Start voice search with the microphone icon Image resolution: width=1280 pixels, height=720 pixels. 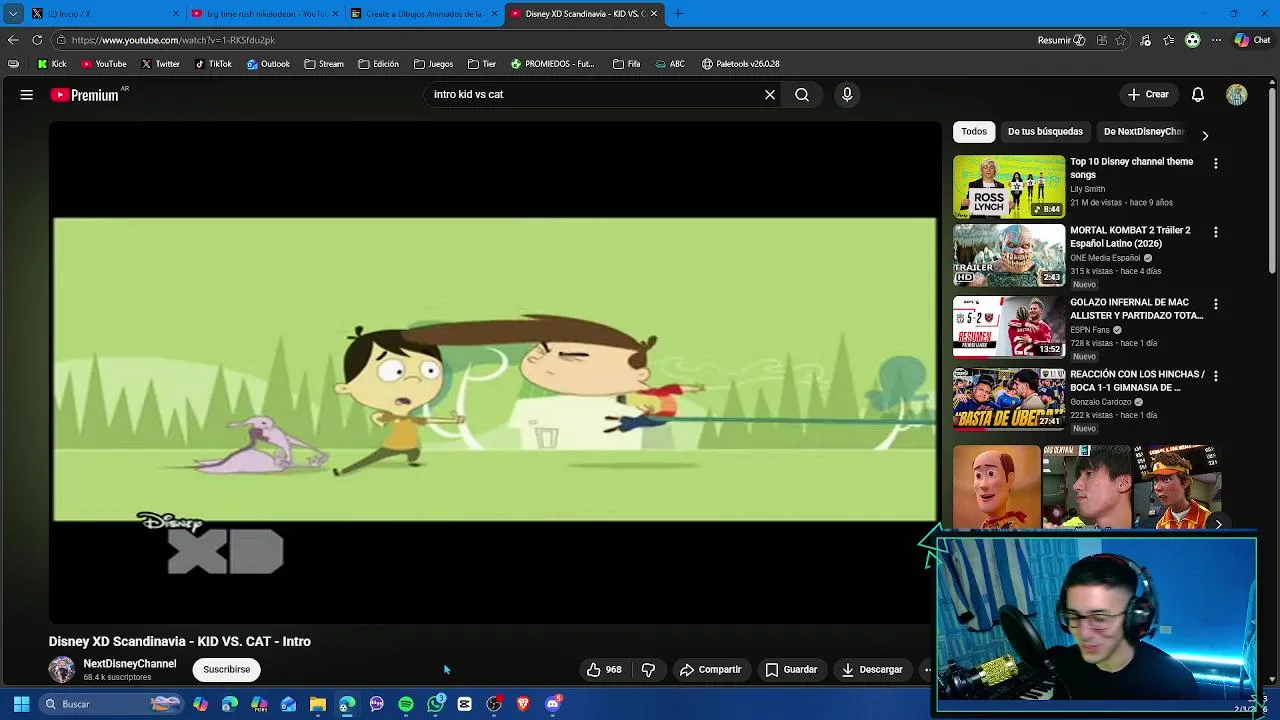click(847, 94)
